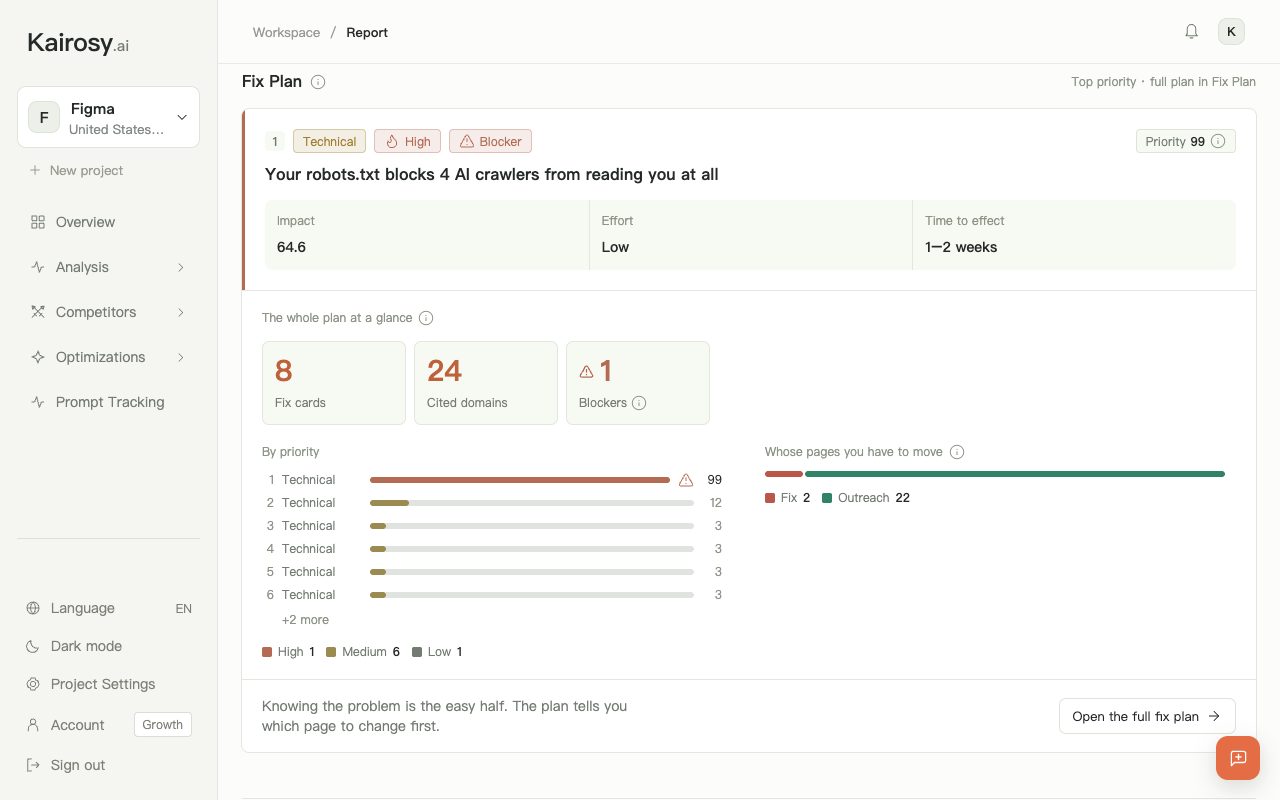Click the robots.txt fix card title
Image resolution: width=1280 pixels, height=800 pixels.
(492, 174)
